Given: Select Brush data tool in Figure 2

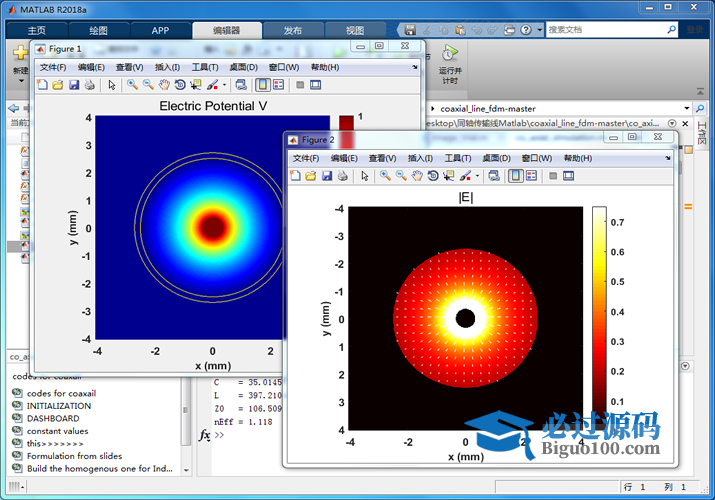Looking at the screenshot, I should pyautogui.click(x=466, y=176).
